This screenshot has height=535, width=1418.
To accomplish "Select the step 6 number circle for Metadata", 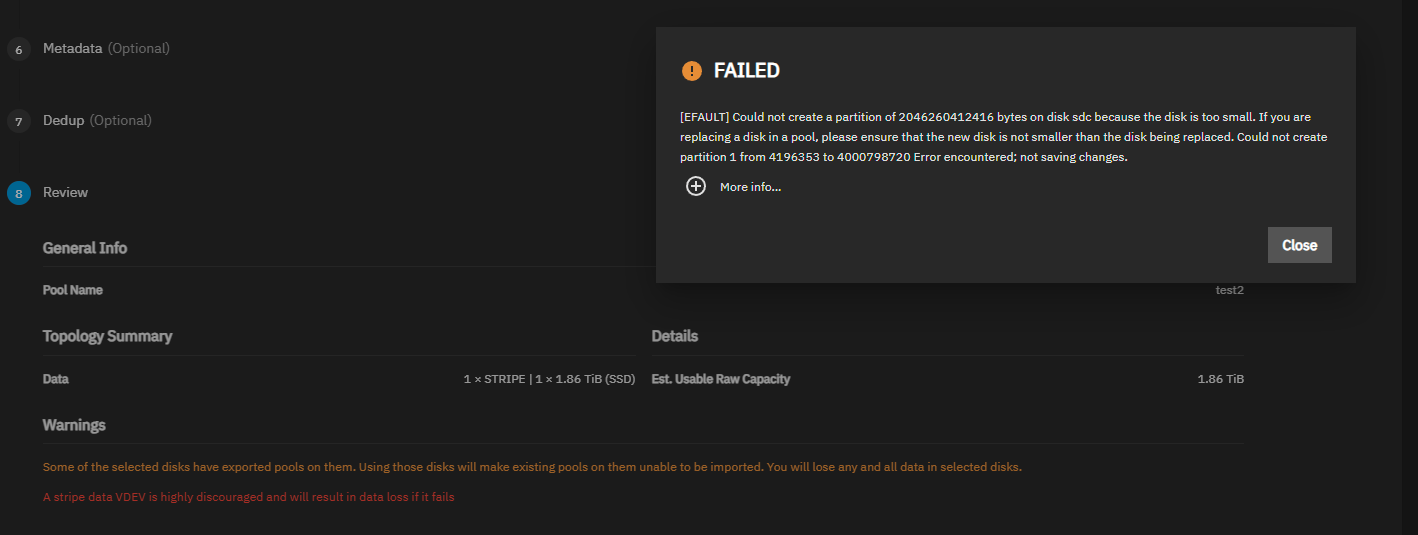I will 19,49.
